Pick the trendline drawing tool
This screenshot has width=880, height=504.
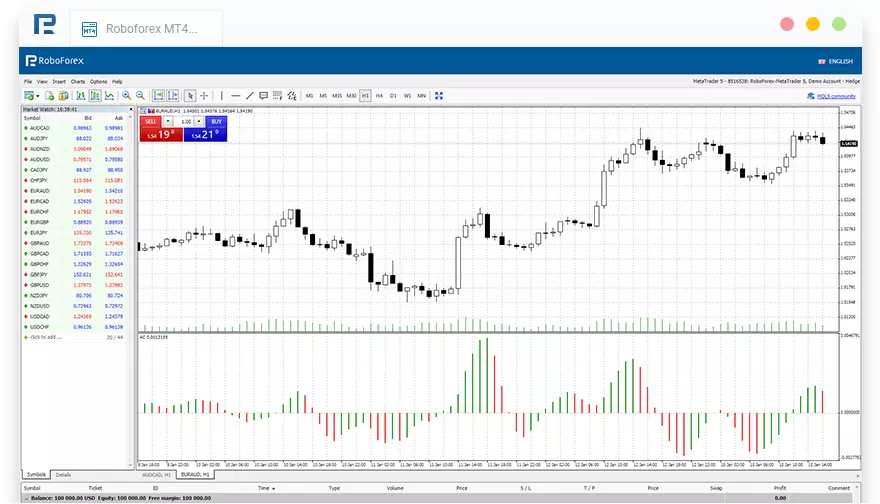[249, 96]
